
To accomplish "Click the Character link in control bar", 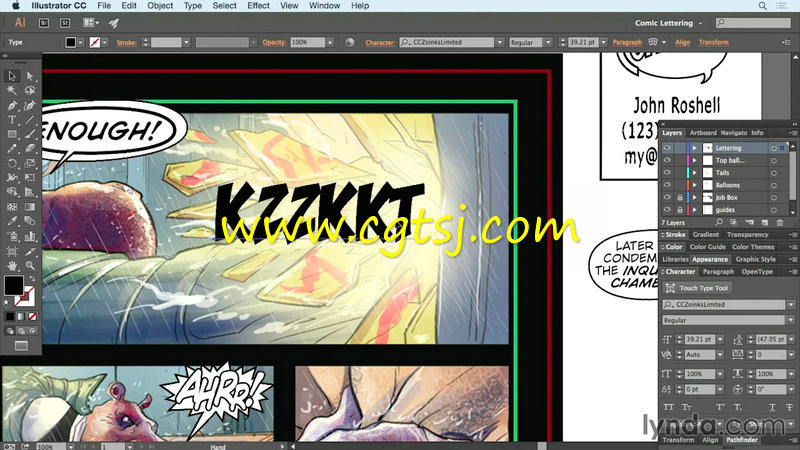I will point(380,42).
